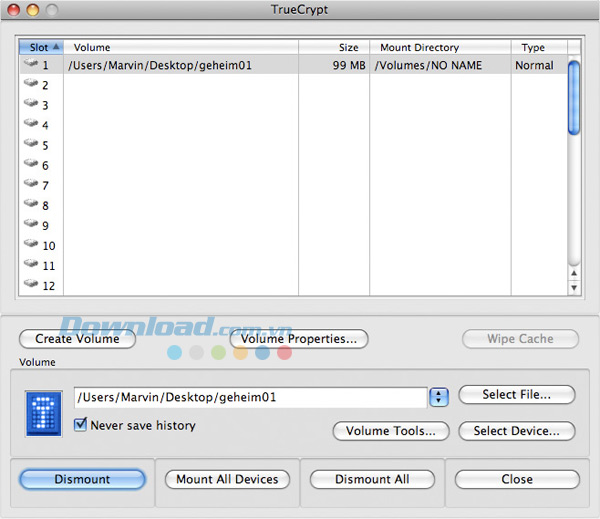The image size is (600, 519).
Task: Click the Volume column header
Action: tap(181, 47)
